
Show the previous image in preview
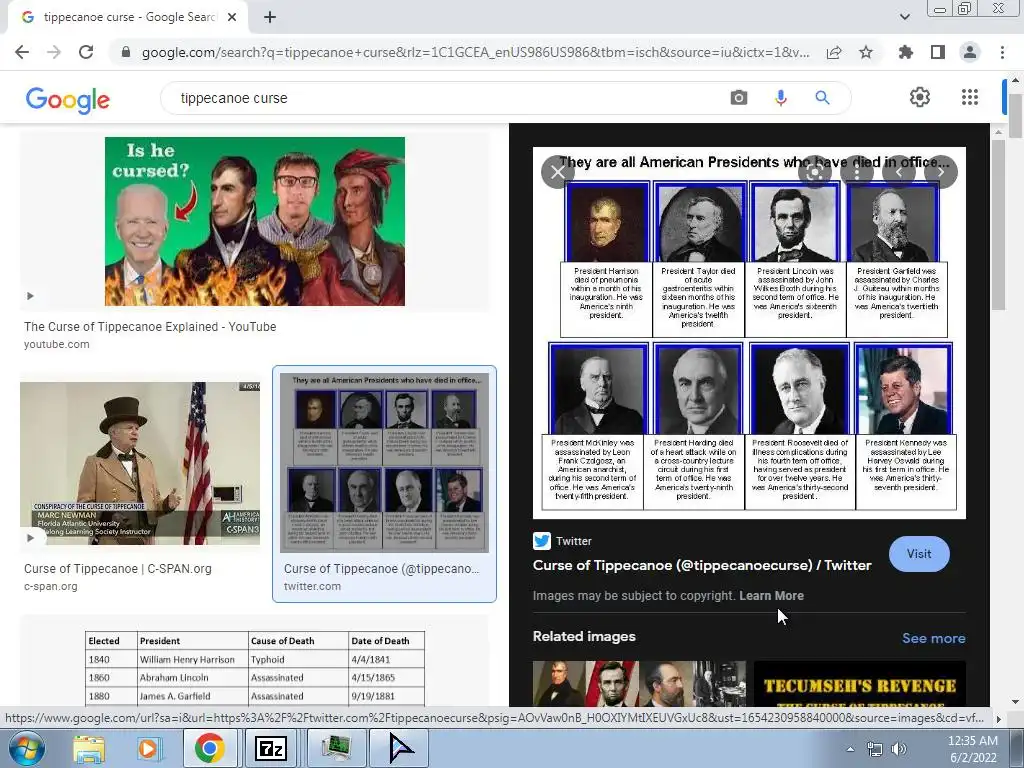tap(899, 172)
